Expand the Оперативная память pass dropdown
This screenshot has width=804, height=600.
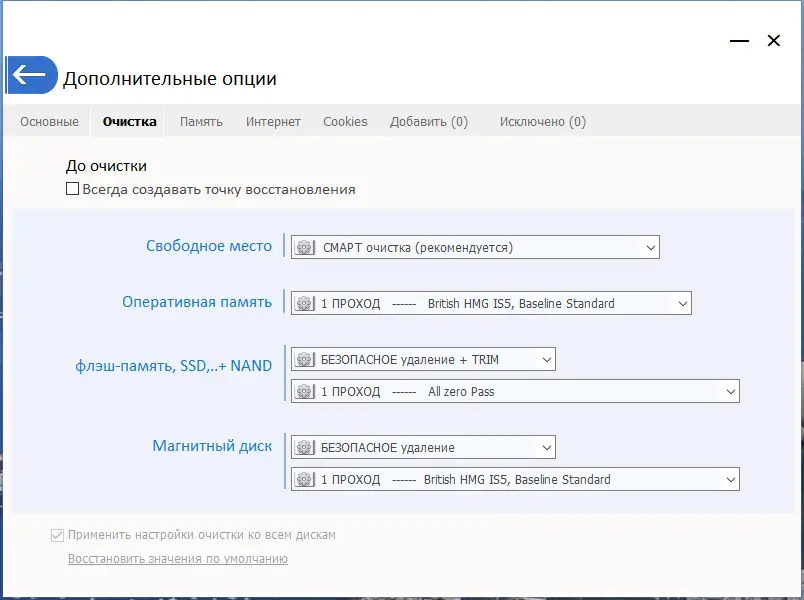[682, 303]
